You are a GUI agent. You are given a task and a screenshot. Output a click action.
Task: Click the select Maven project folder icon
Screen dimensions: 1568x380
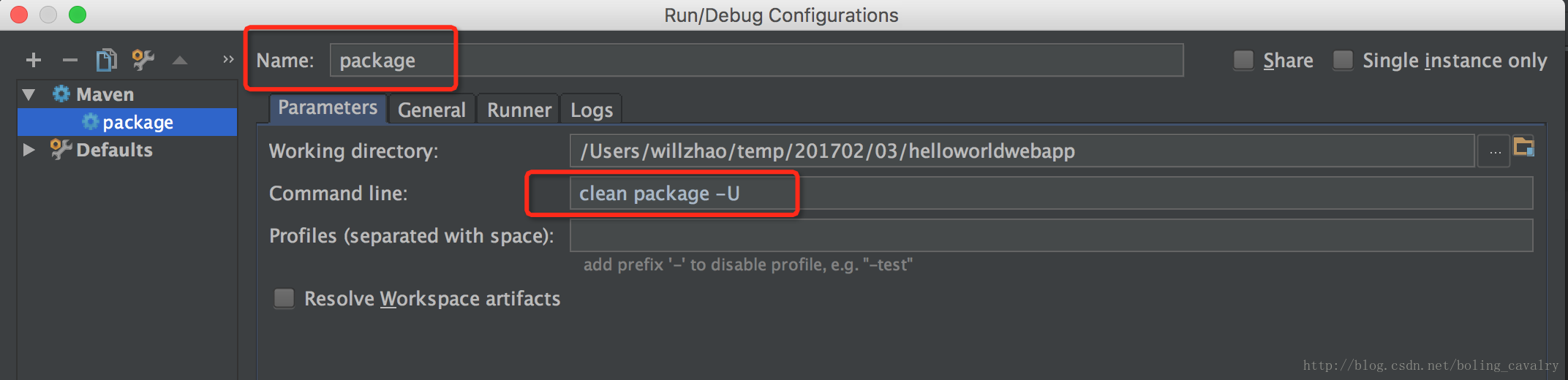[1524, 147]
